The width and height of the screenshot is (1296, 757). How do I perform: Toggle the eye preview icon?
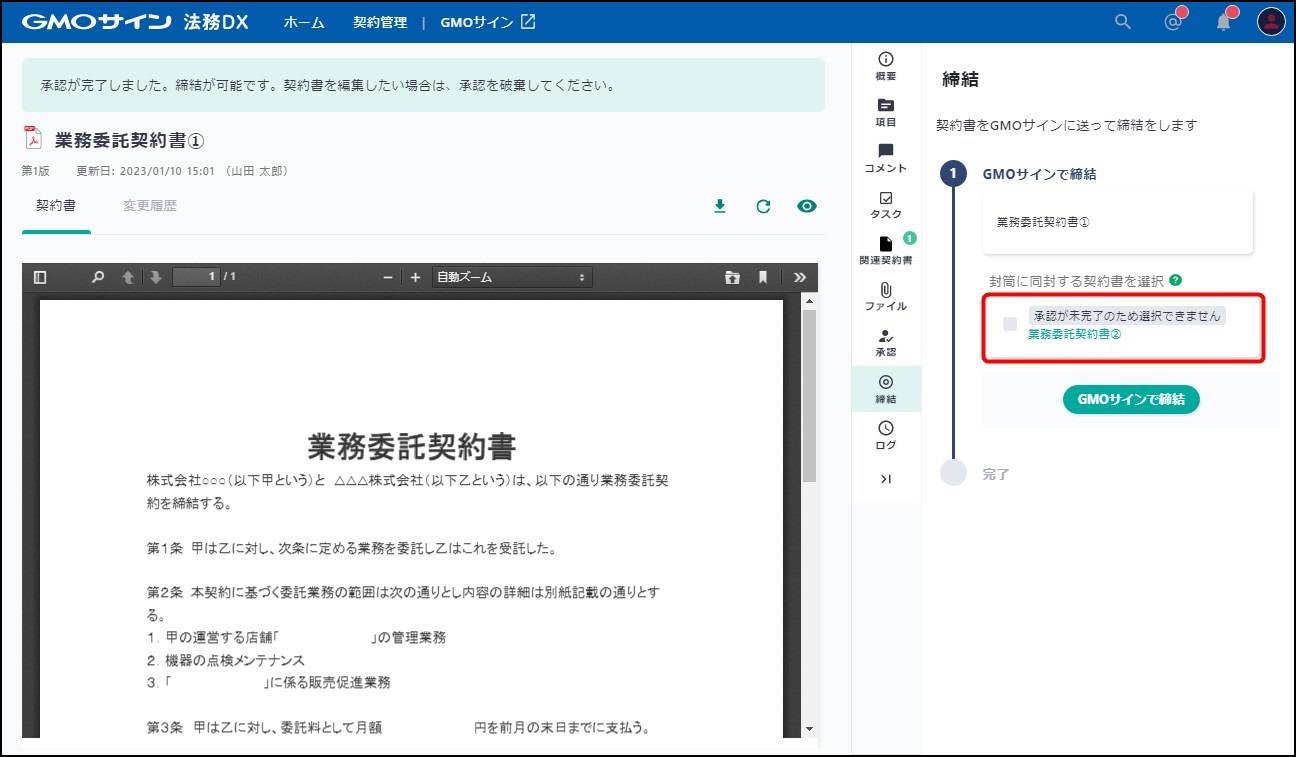(x=807, y=206)
